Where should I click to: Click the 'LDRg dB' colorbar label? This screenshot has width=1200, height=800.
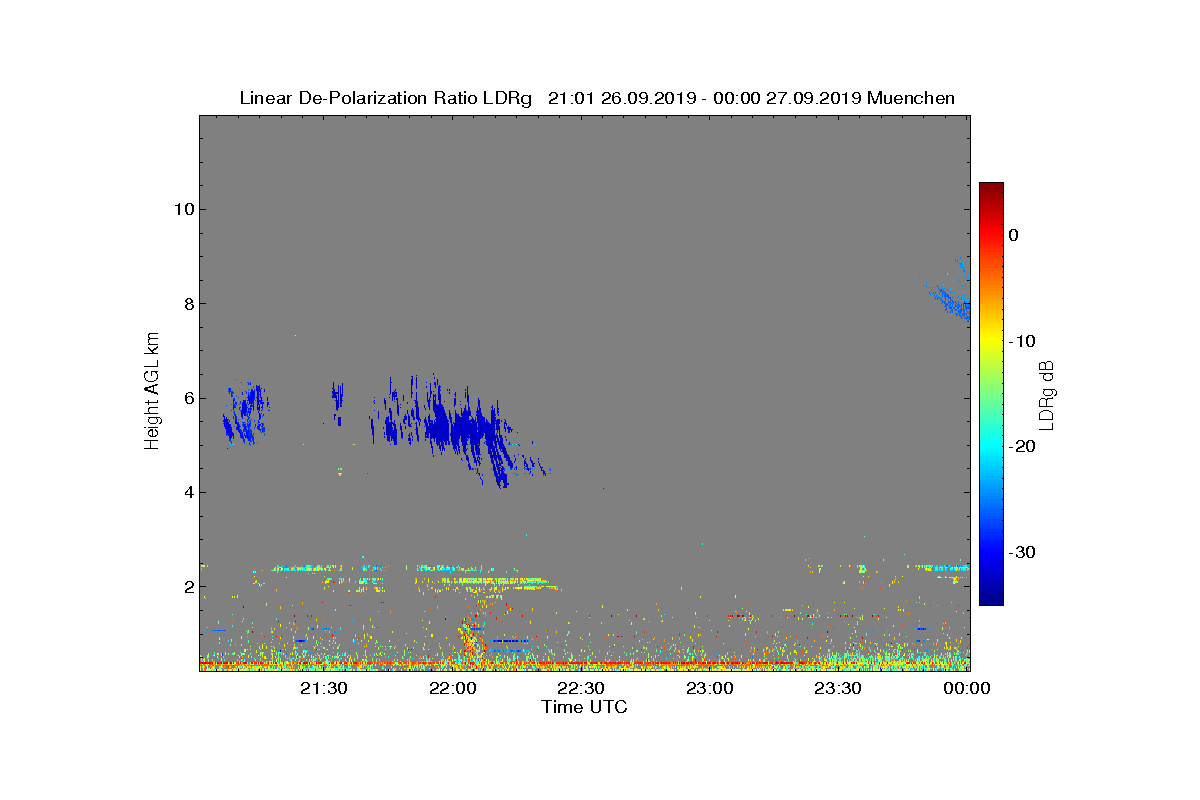pyautogui.click(x=1047, y=394)
